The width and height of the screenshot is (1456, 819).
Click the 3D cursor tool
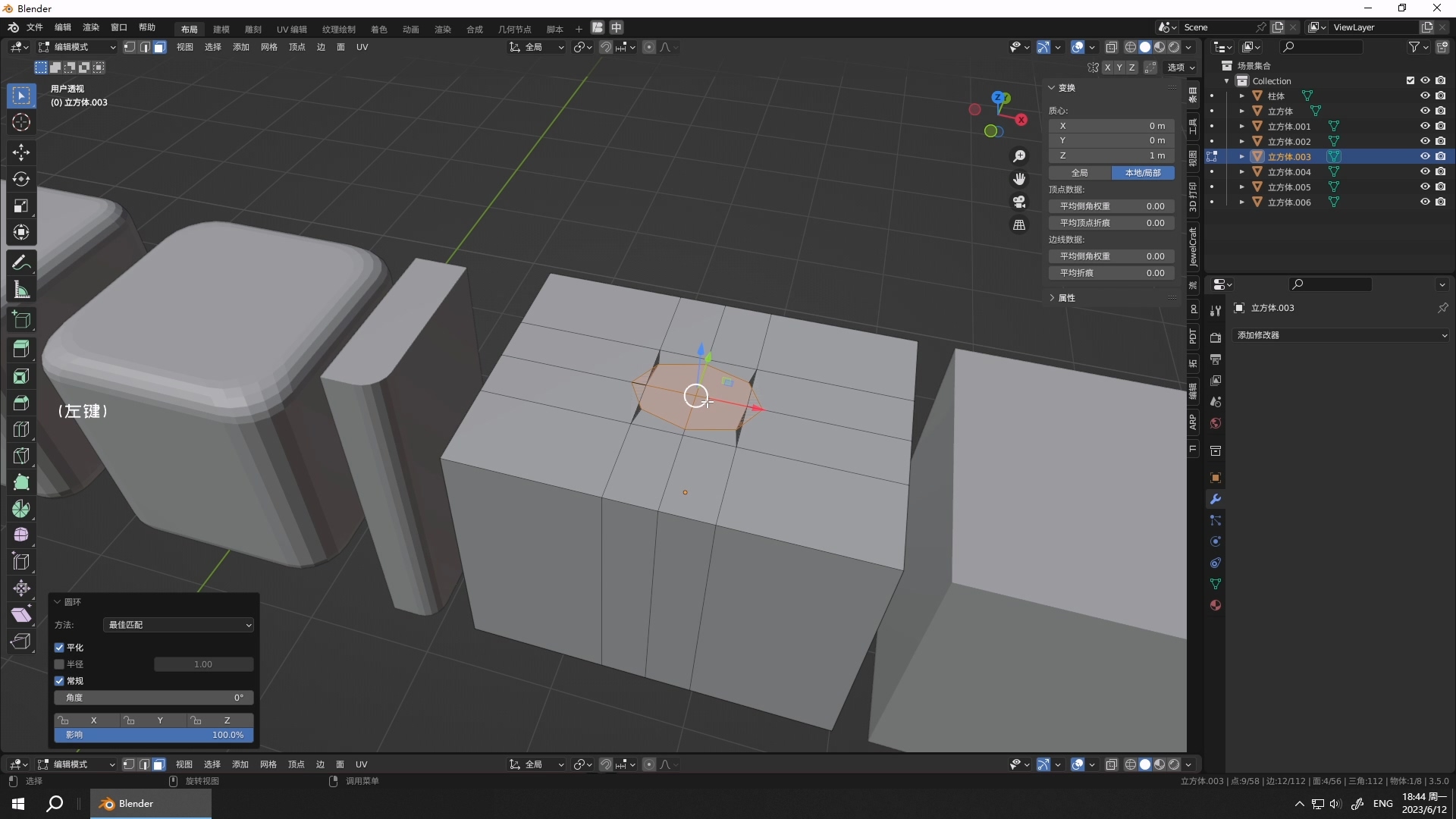[x=21, y=123]
